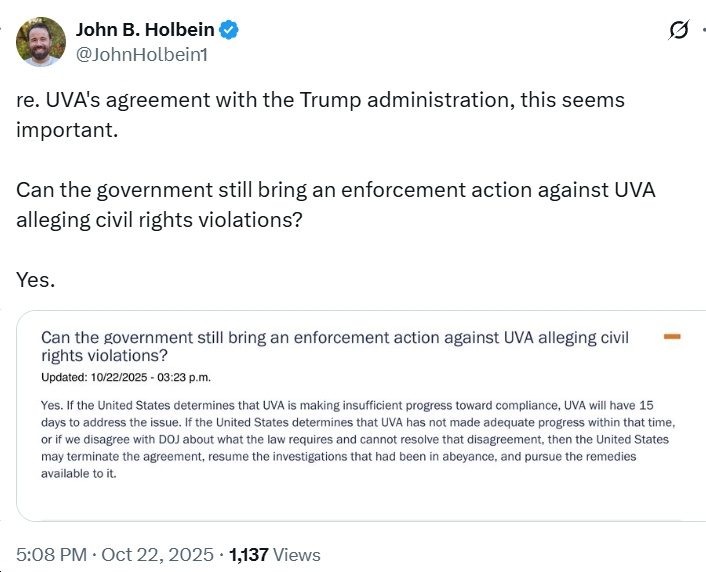Click the Views label
This screenshot has width=706, height=572.
[x=297, y=554]
